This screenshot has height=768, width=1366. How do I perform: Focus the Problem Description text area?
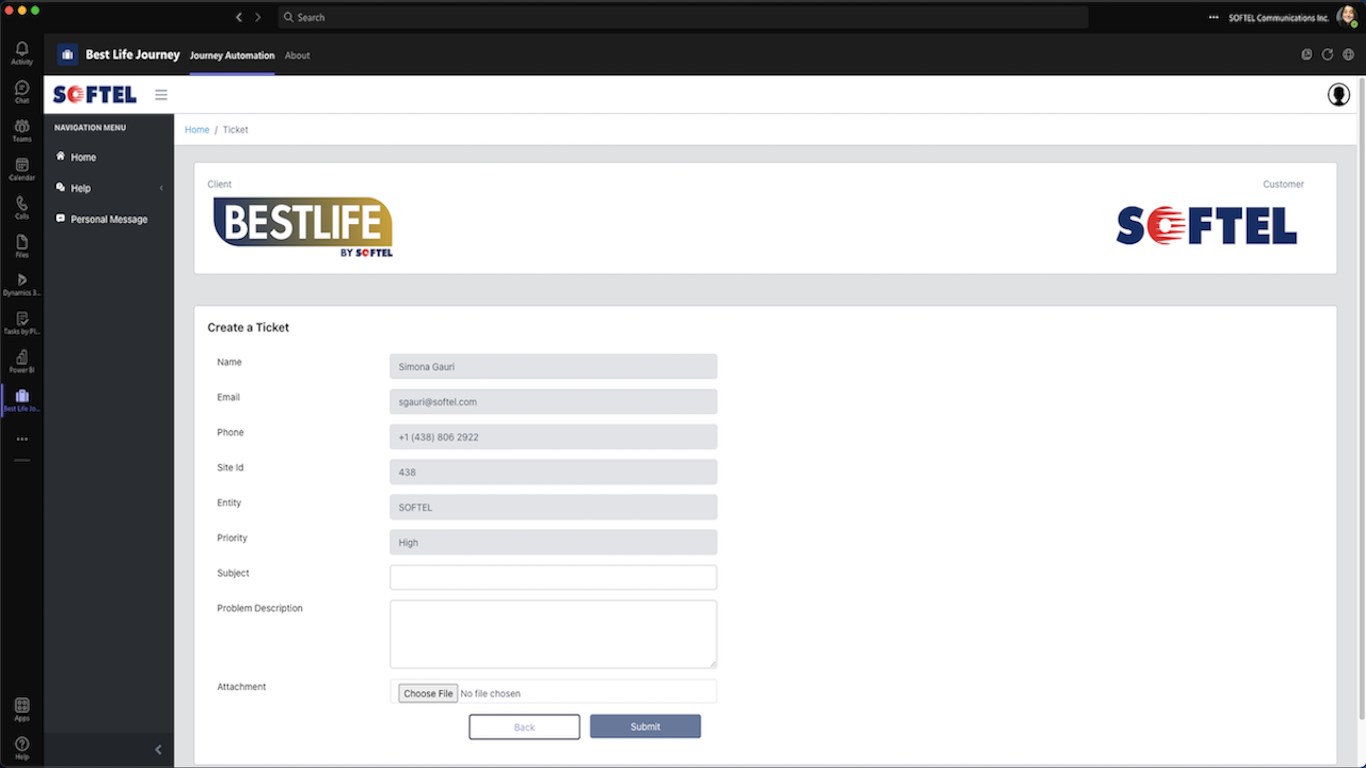[553, 634]
